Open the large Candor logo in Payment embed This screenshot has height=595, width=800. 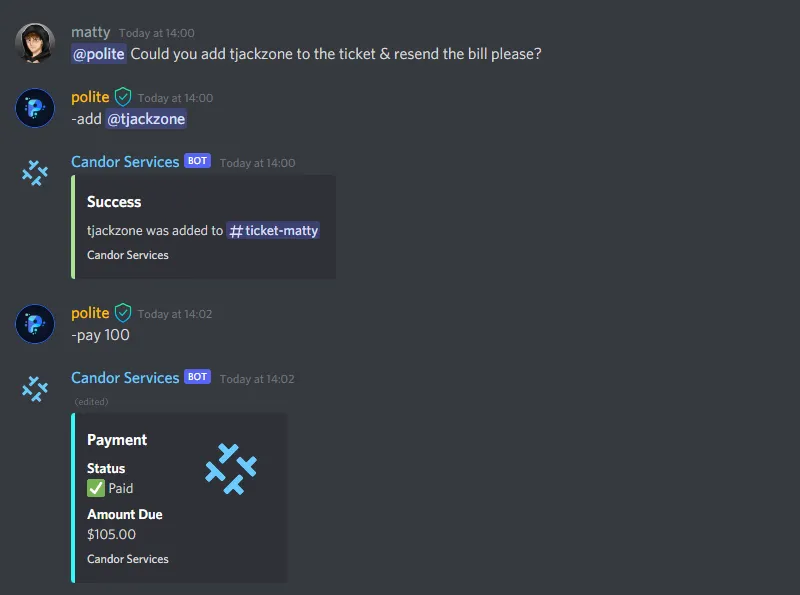(x=231, y=468)
